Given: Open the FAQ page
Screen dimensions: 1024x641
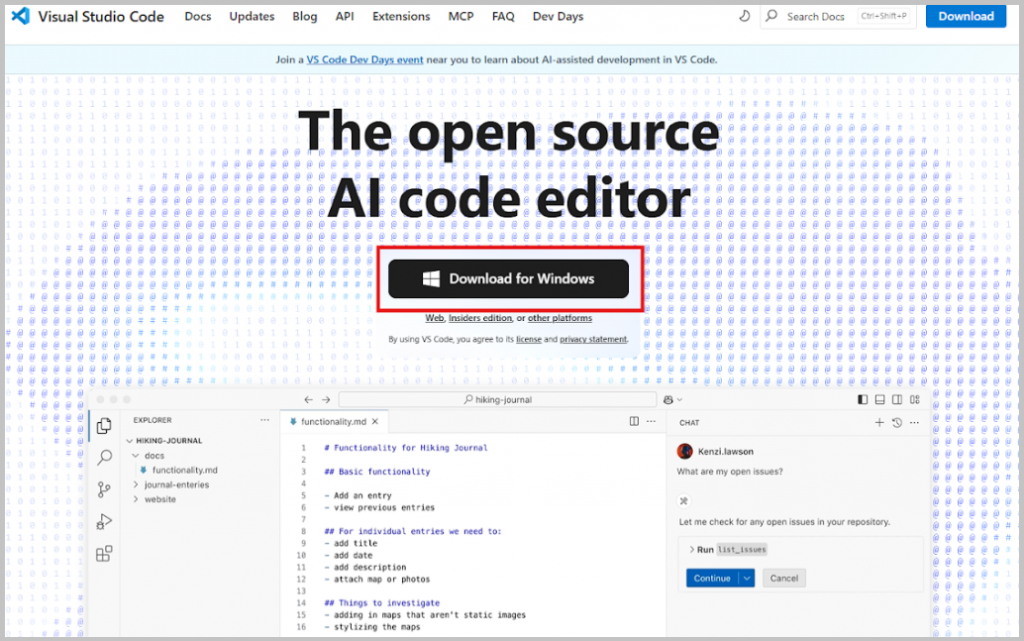Looking at the screenshot, I should (x=503, y=16).
